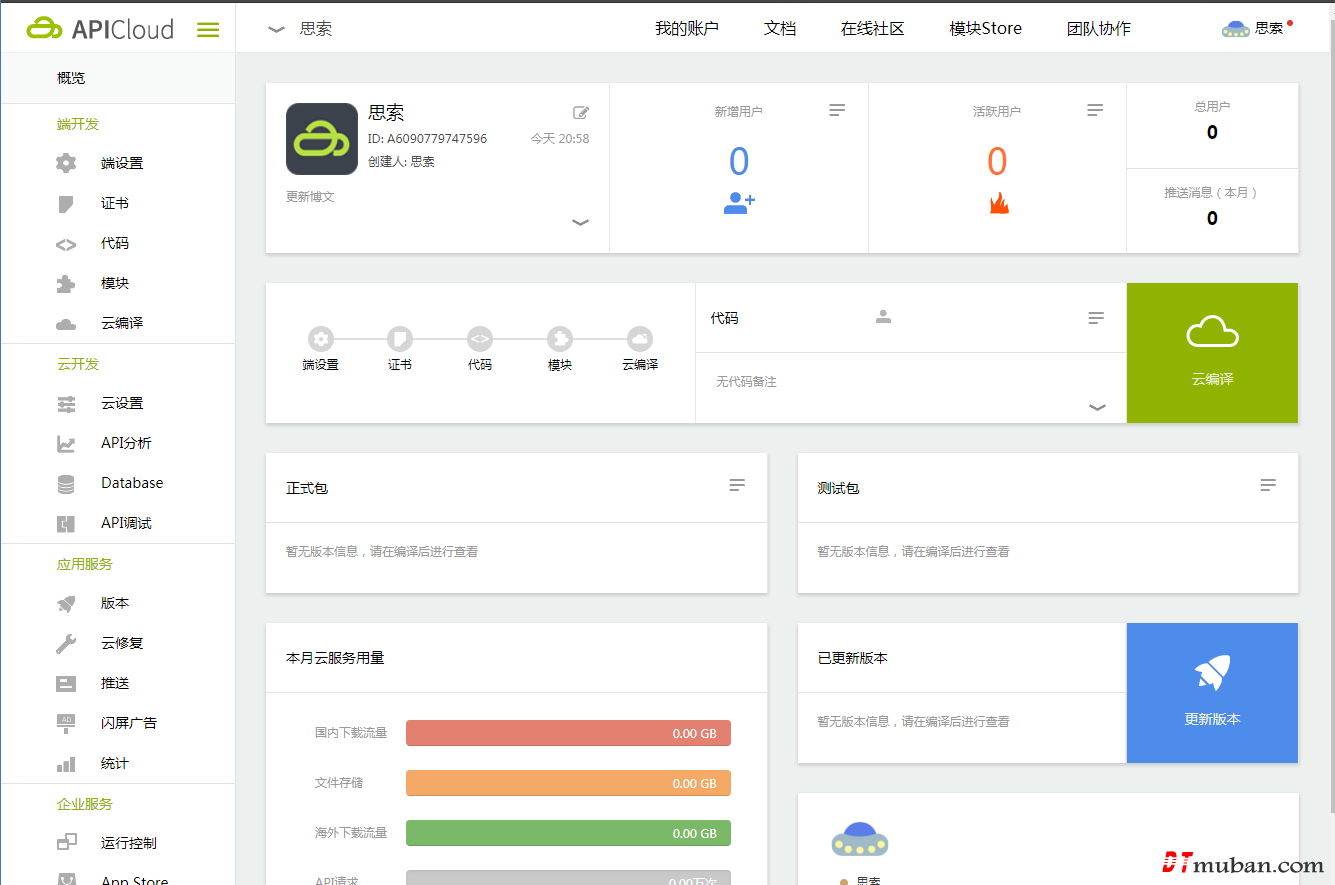Viewport: 1335px width, 885px height.
Task: Click the 活跃用户 flame icon
Action: (998, 203)
